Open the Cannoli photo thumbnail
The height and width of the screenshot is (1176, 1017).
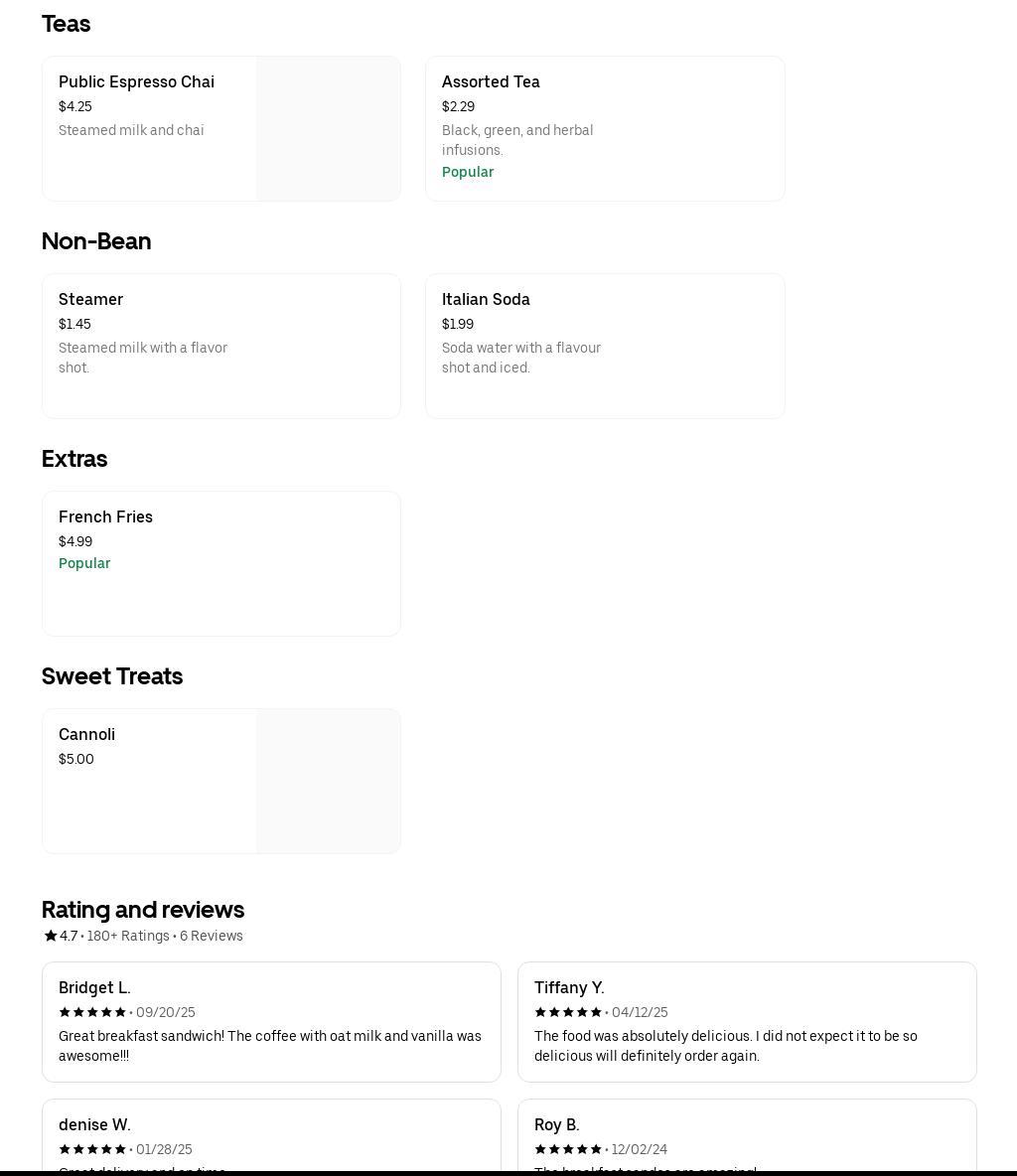coord(328,781)
